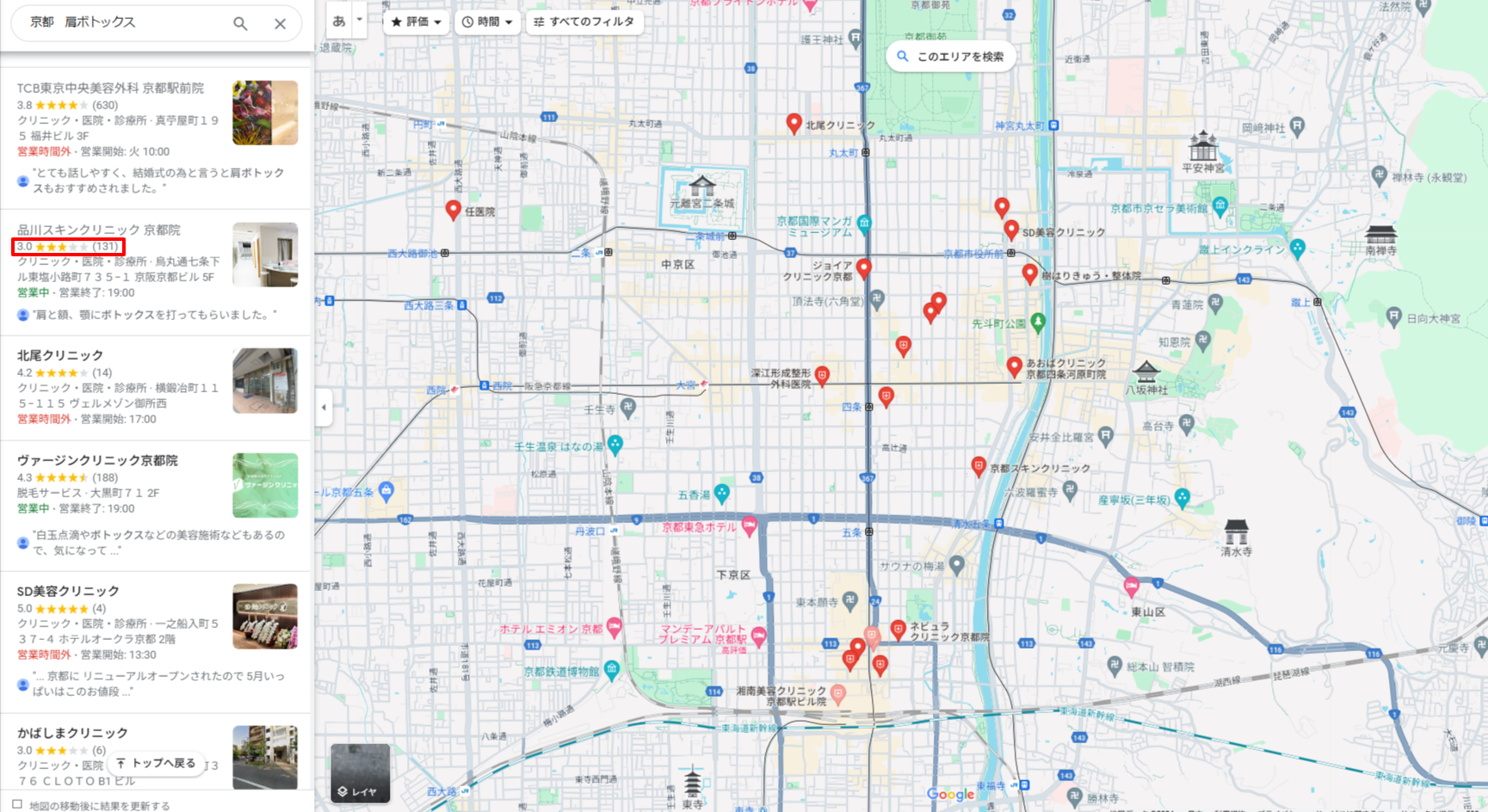The width and height of the screenshot is (1488, 812).
Task: Click the 京都国際マンガミュージアム marker
Action: click(x=863, y=223)
